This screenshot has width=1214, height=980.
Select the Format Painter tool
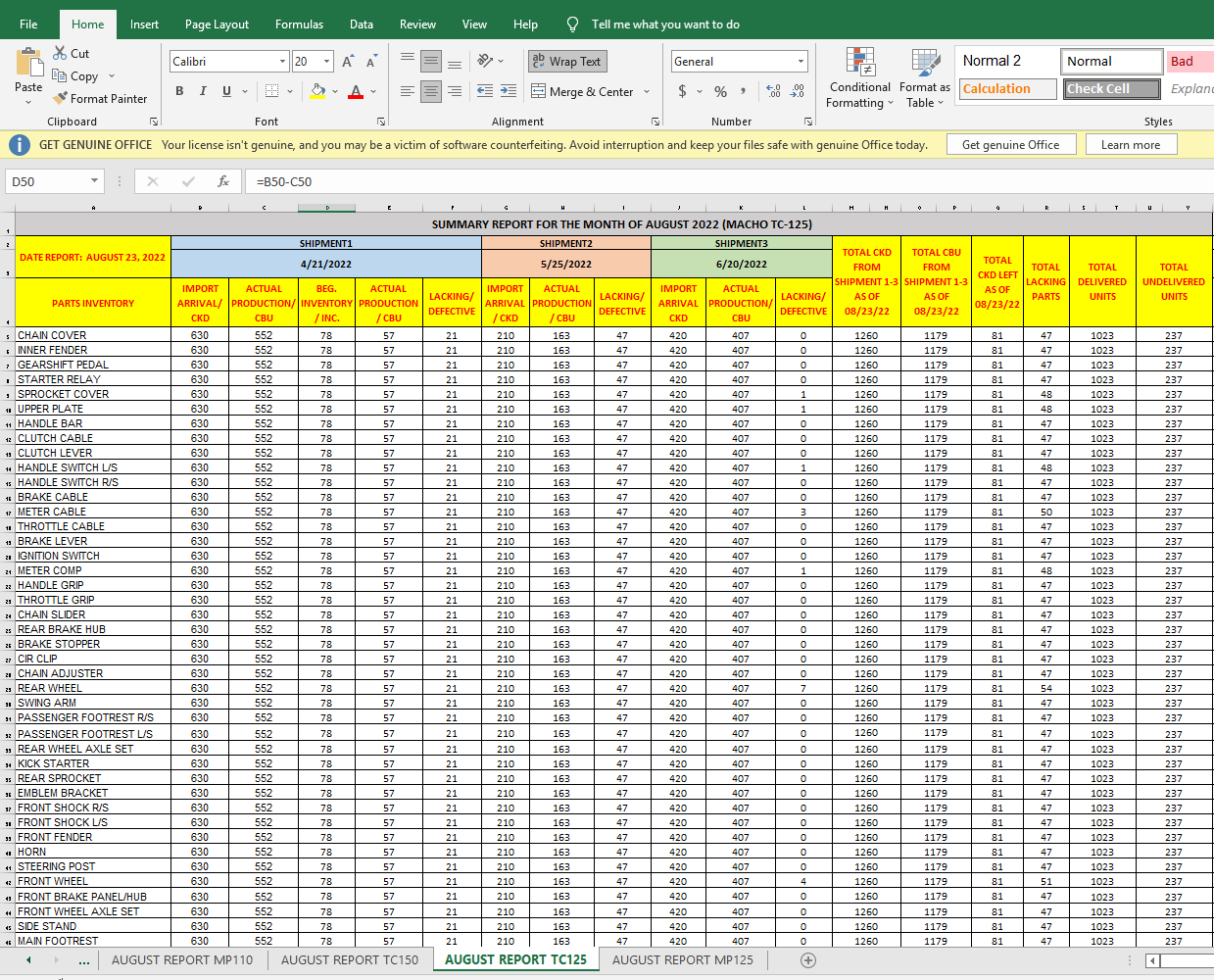99,99
